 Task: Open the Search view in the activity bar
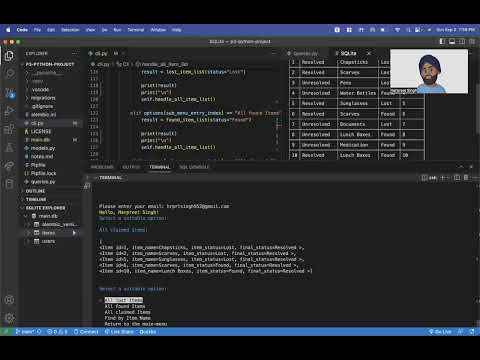point(9,73)
